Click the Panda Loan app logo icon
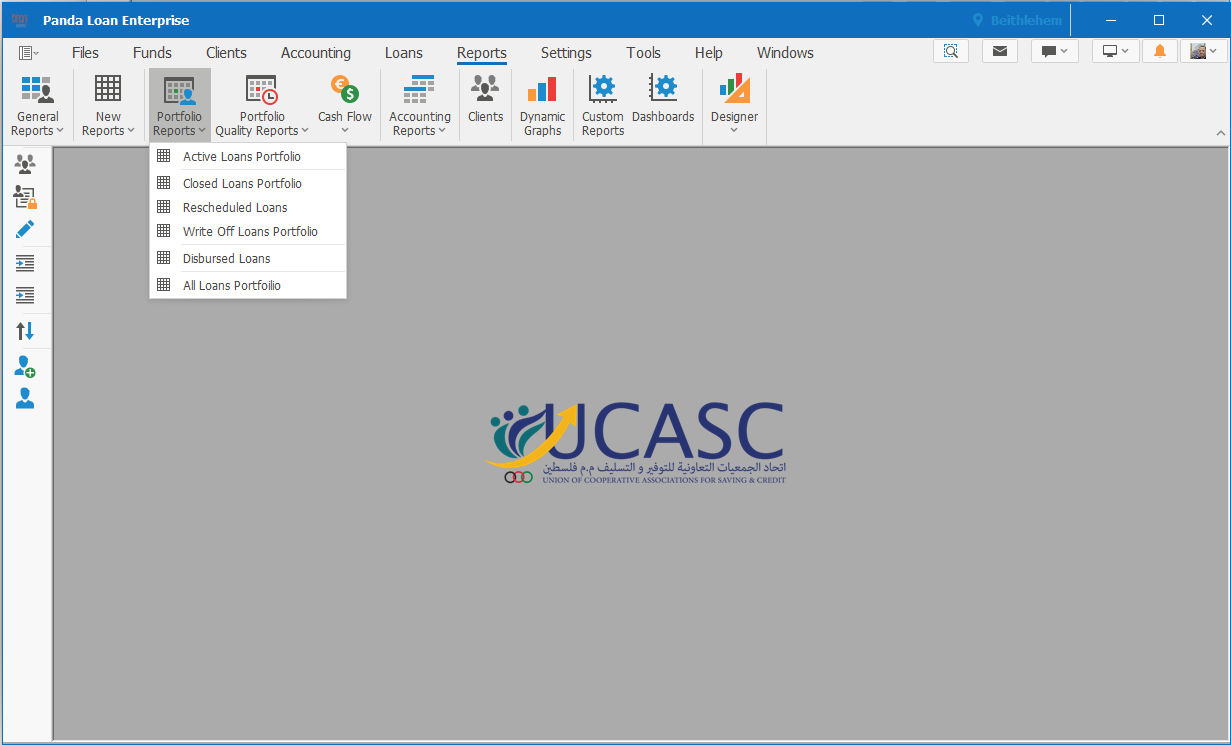Viewport: 1231px width, 745px height. [x=20, y=20]
